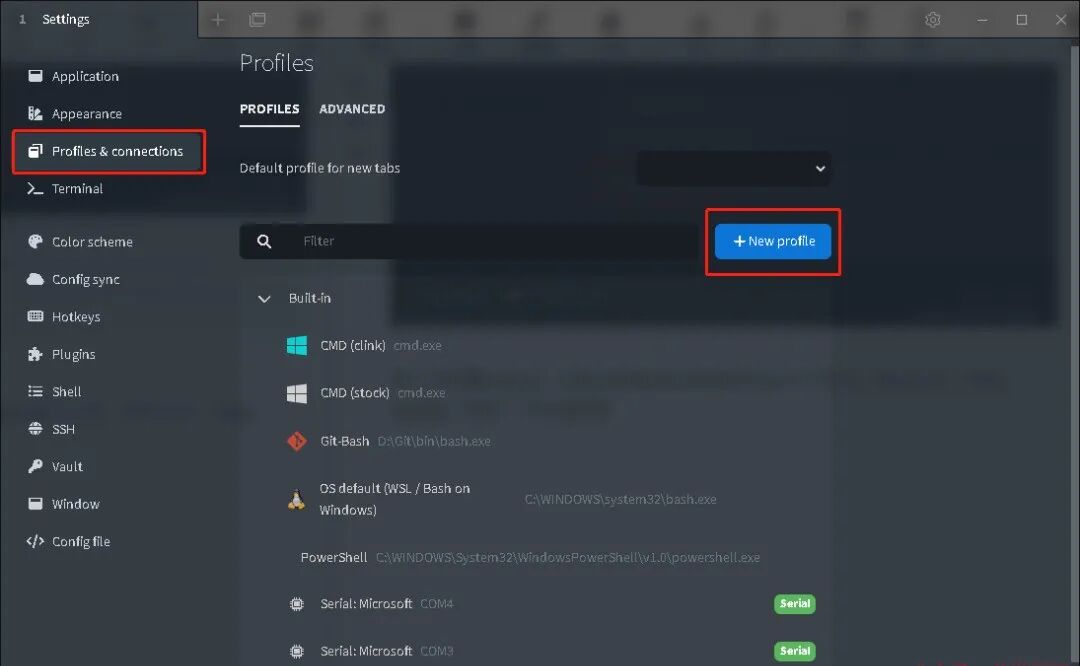1080x666 pixels.
Task: Click the Config file code icon
Action: 35,541
